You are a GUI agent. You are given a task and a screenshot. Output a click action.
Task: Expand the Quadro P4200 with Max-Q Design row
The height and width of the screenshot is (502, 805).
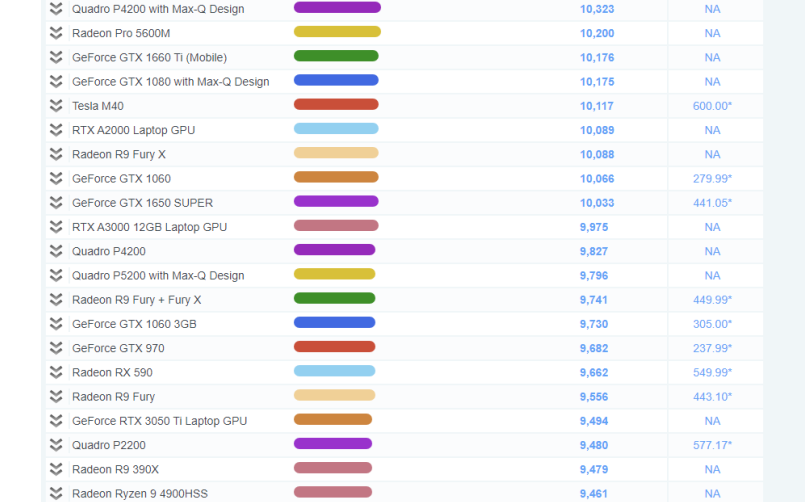(x=56, y=9)
